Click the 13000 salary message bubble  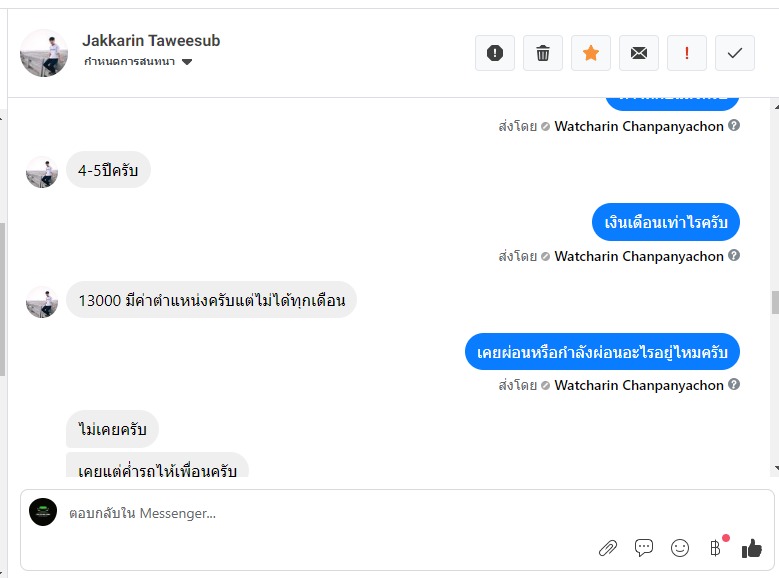click(211, 300)
